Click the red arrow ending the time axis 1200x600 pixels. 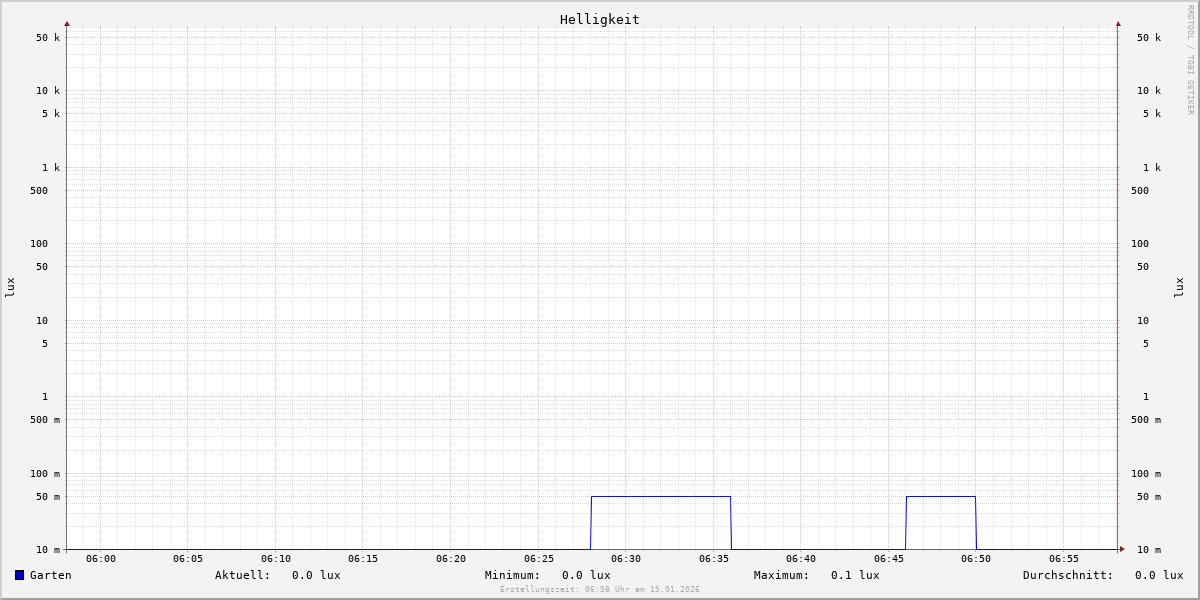point(1122,549)
